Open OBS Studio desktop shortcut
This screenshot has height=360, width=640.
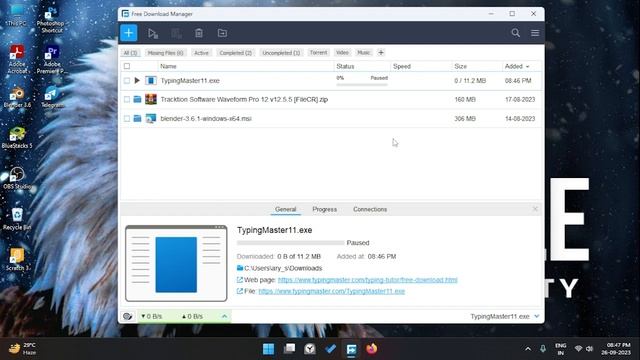click(17, 178)
